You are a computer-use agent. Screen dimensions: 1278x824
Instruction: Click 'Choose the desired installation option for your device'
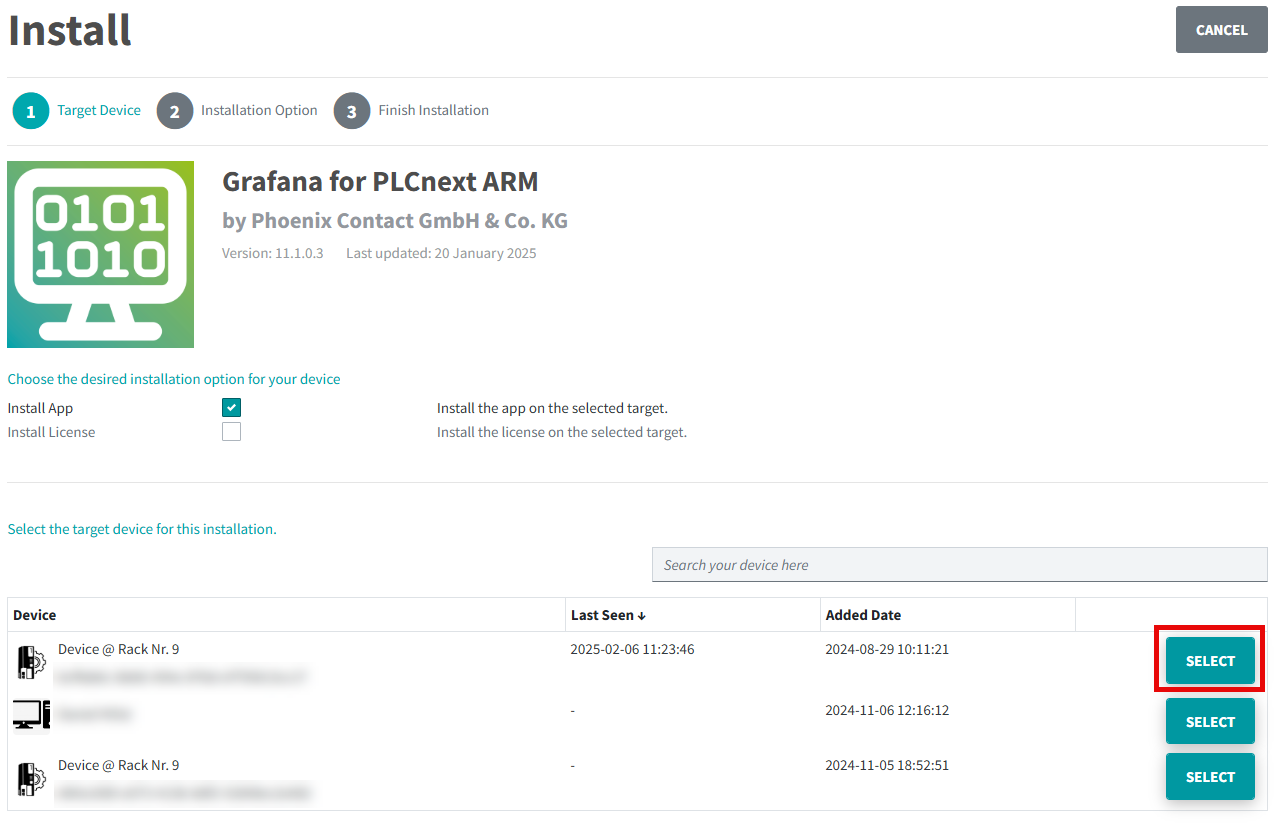pos(174,380)
